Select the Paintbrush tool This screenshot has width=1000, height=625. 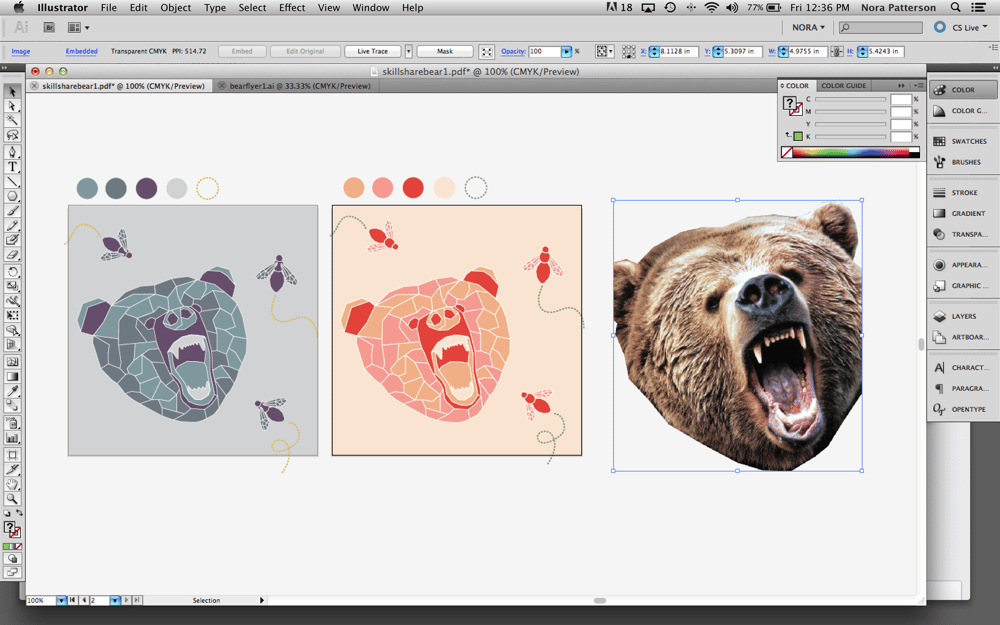click(x=12, y=210)
